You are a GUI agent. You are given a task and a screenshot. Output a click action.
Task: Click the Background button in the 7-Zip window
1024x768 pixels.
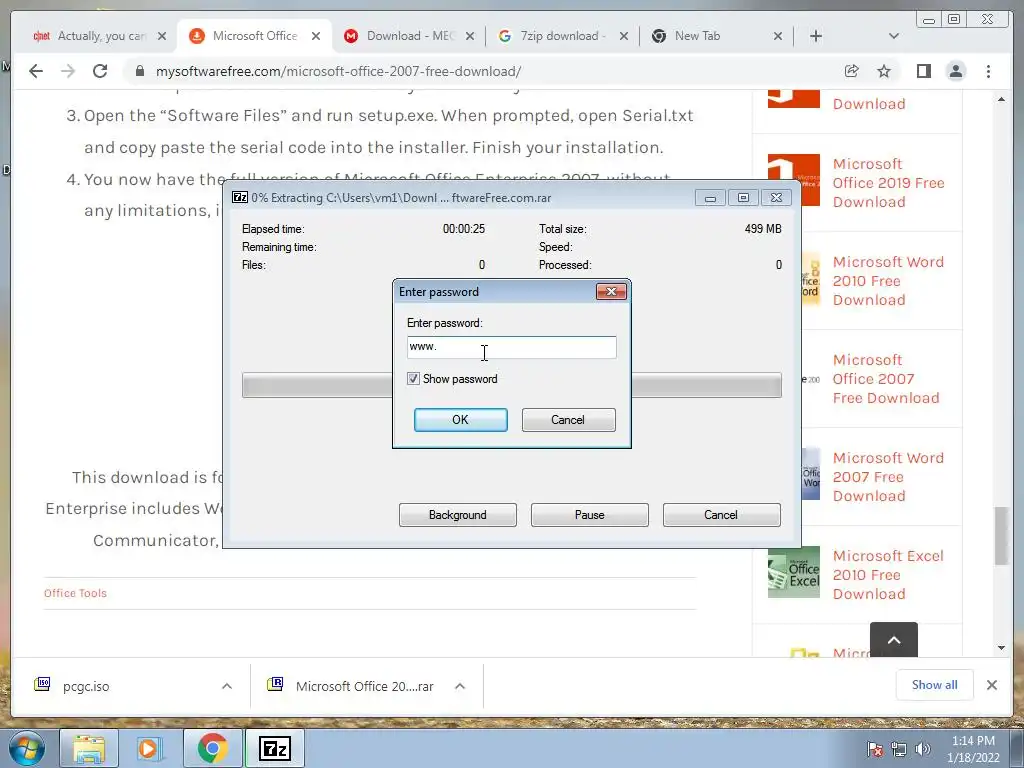click(x=458, y=515)
